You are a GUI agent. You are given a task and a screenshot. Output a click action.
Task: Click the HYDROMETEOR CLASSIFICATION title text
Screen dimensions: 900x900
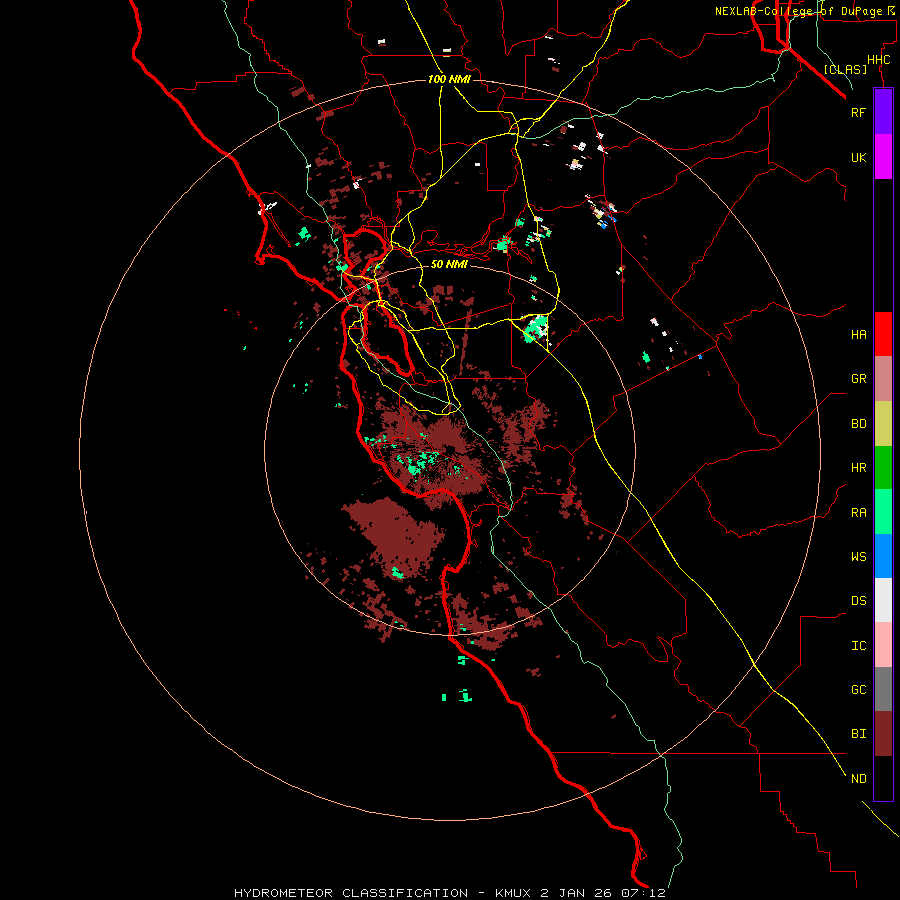pos(351,893)
